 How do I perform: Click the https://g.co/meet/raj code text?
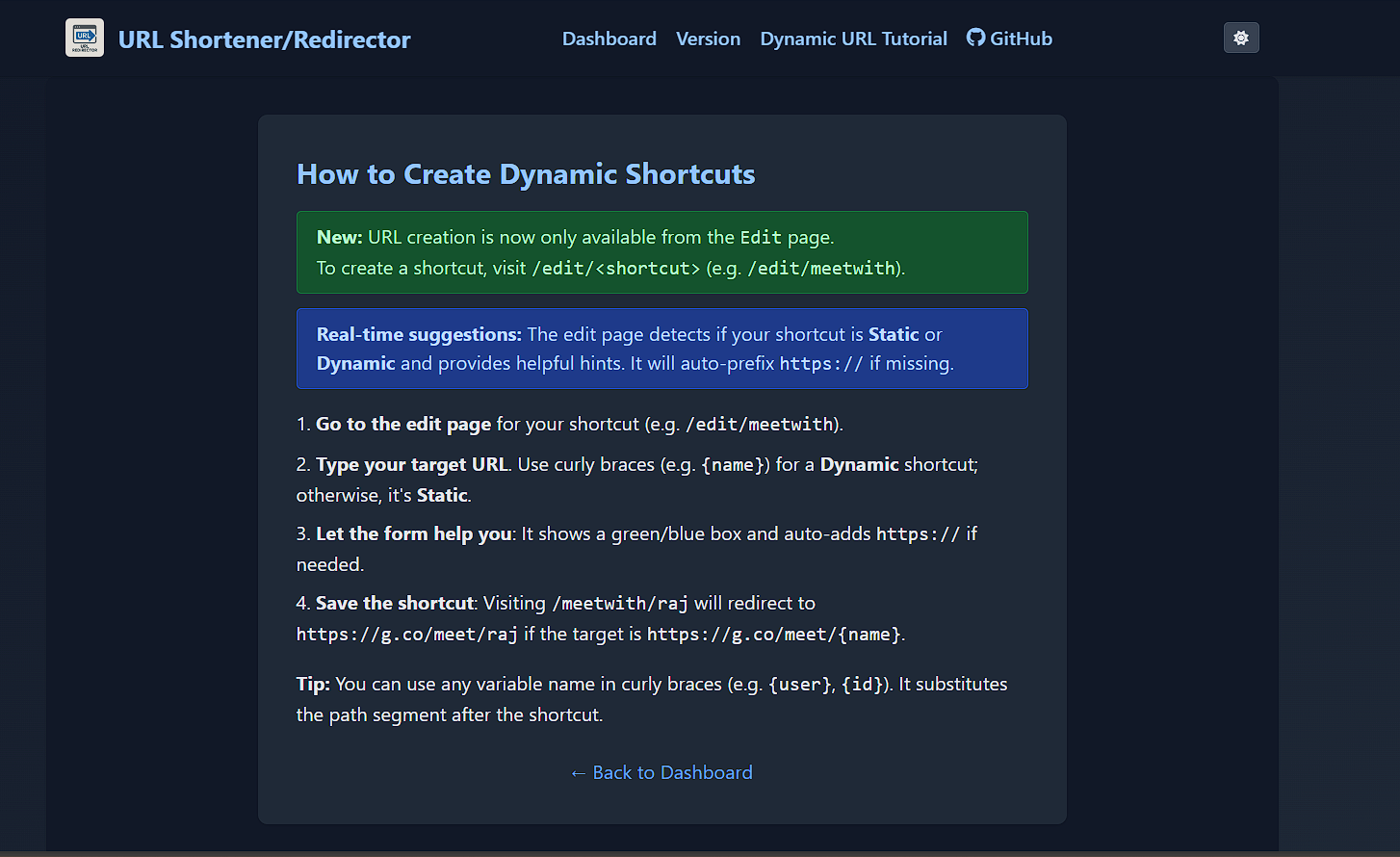pyautogui.click(x=407, y=634)
